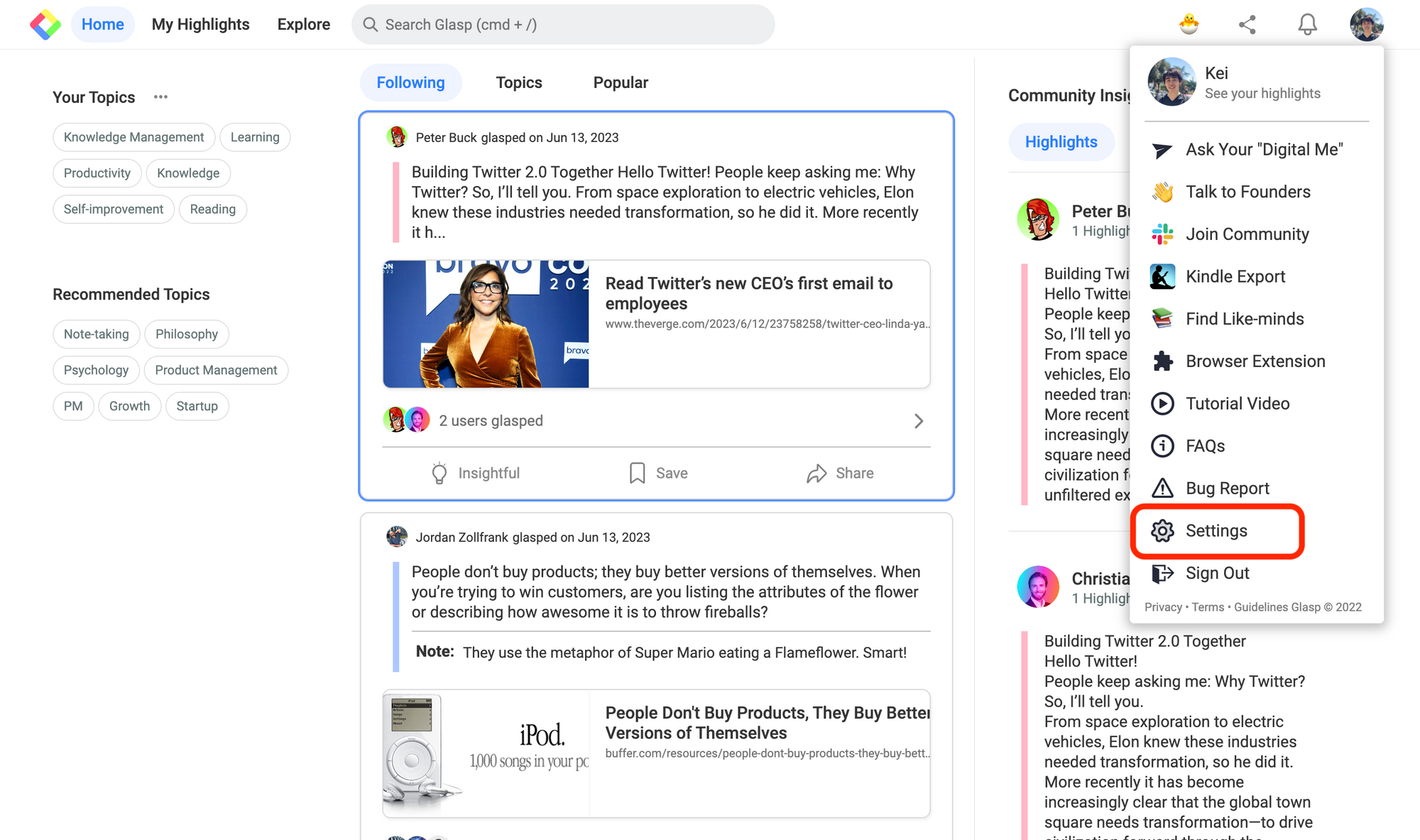Click Sign Out in menu

point(1216,573)
